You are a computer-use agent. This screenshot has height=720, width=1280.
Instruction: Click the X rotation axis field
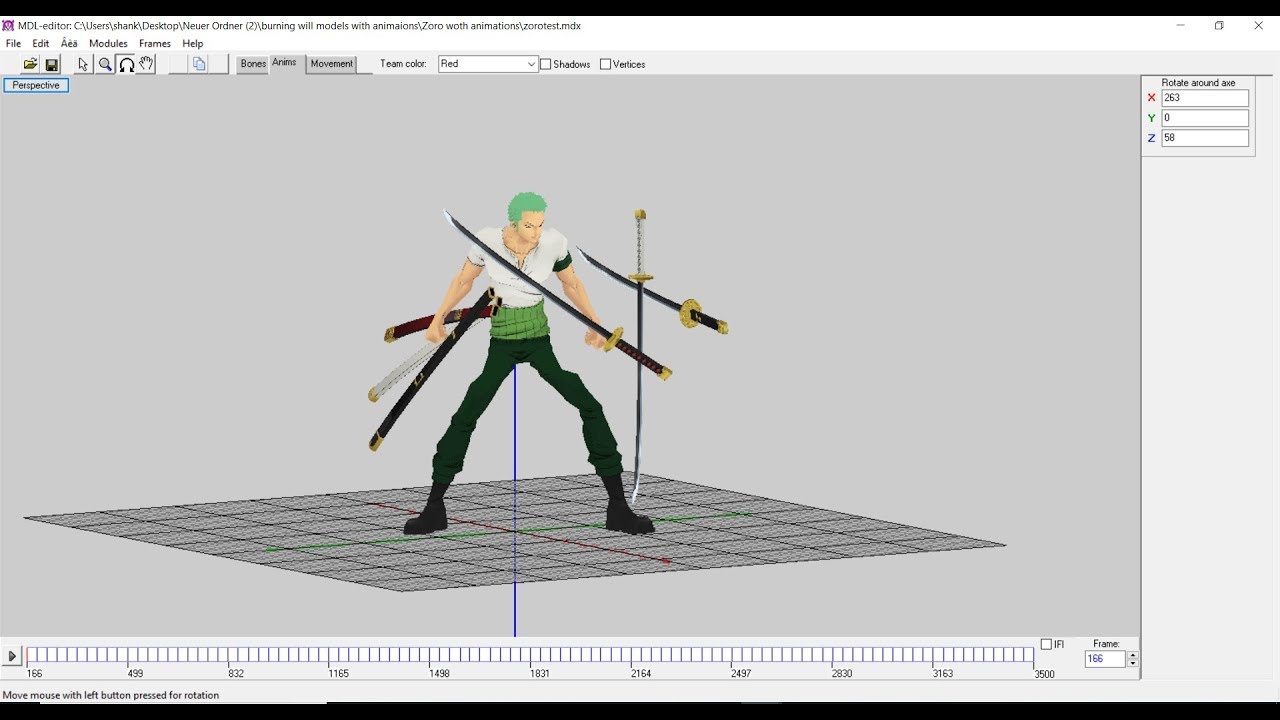point(1205,98)
